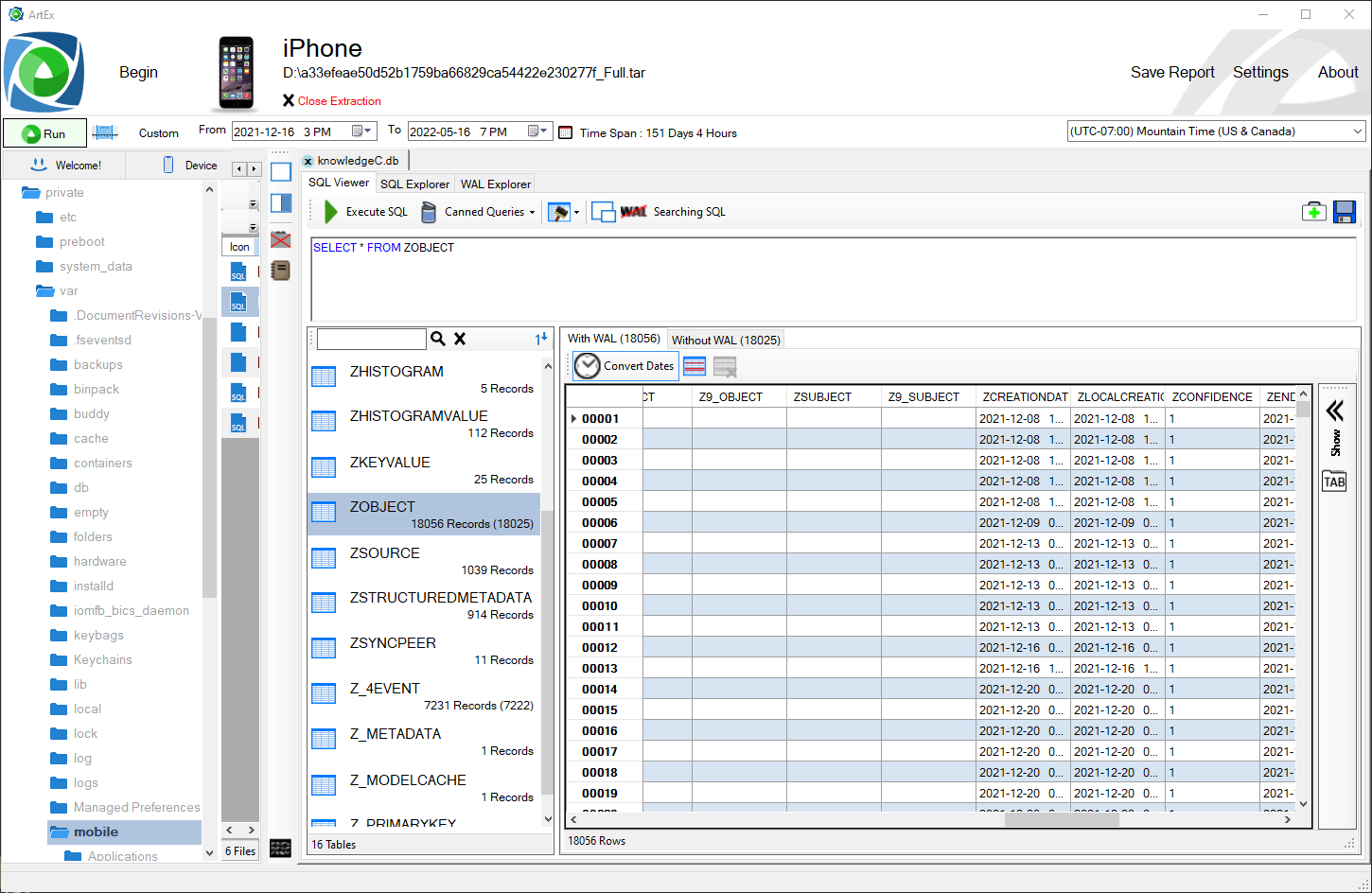The height and width of the screenshot is (893, 1372).
Task: Select split-pane layout icon
Action: click(281, 203)
